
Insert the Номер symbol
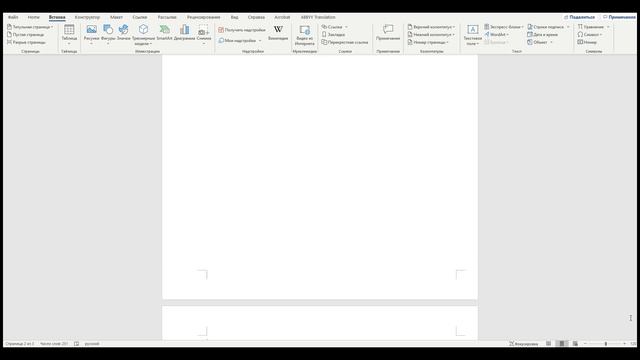[x=587, y=42]
